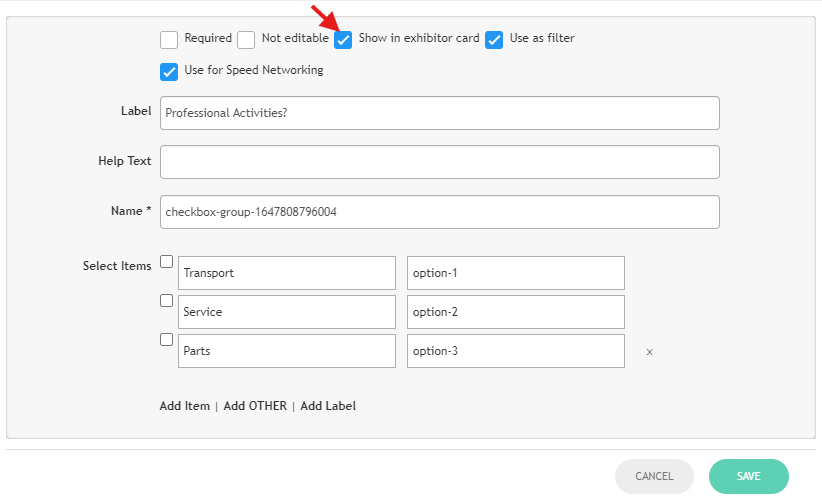822x502 pixels.
Task: Enable the Required checkbox
Action: [169, 40]
